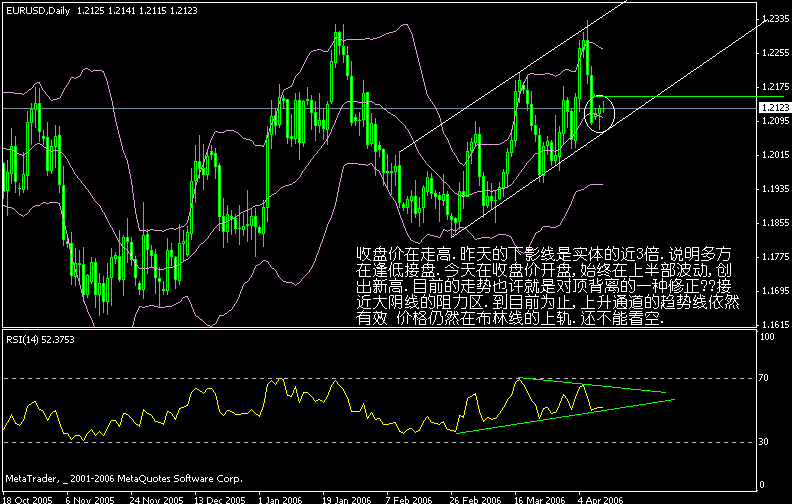Click the OHLC values 1.2125 1.2141 1.2115 1.2123
The image size is (792, 504).
click(137, 11)
